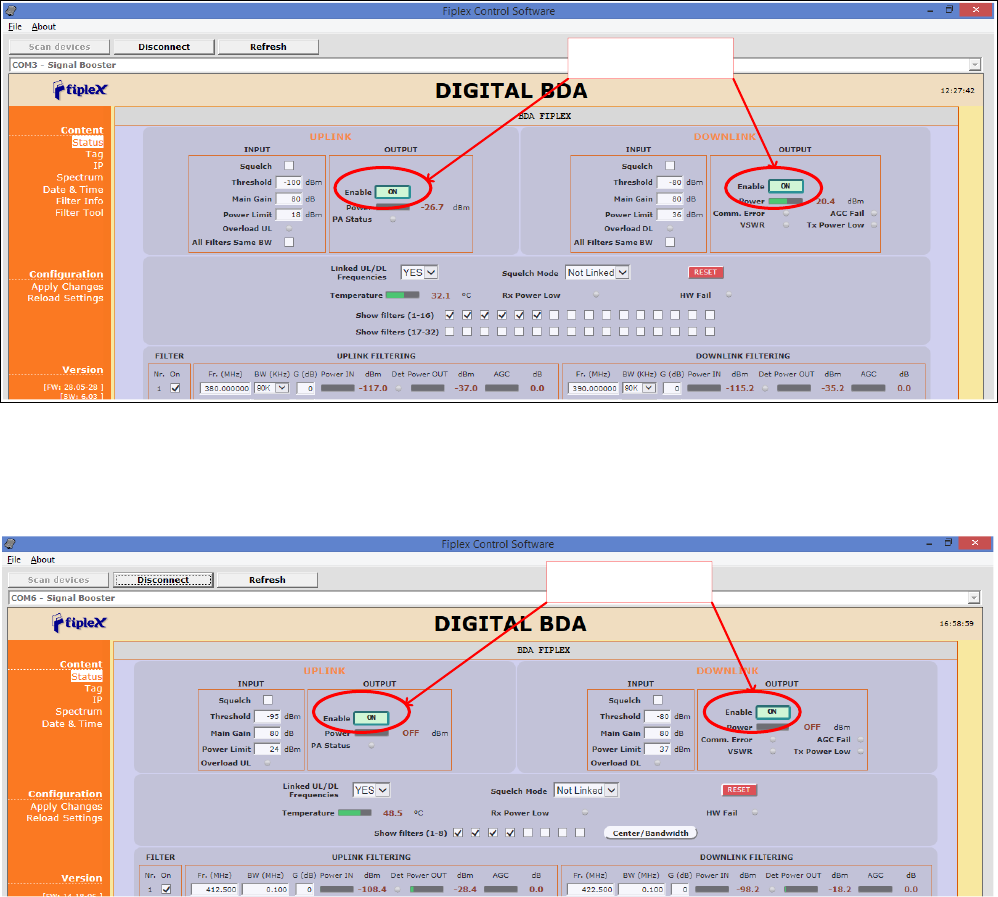Expand COM3 - Signal Booster device dropdown
This screenshot has height=897, width=998.
point(974,65)
